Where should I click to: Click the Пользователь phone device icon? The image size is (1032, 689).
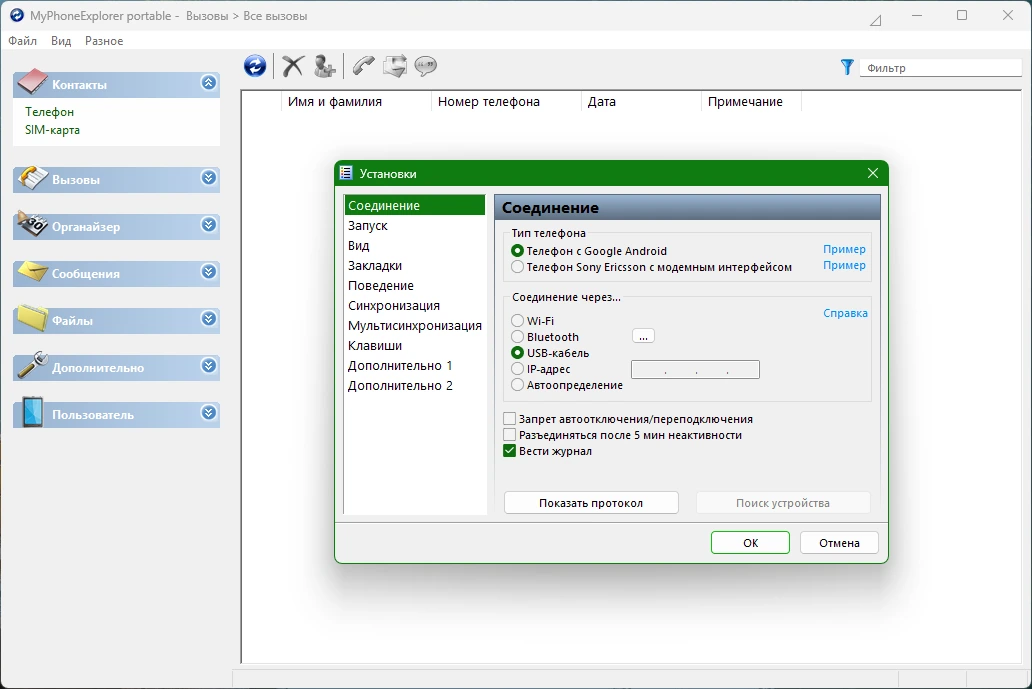pos(32,412)
